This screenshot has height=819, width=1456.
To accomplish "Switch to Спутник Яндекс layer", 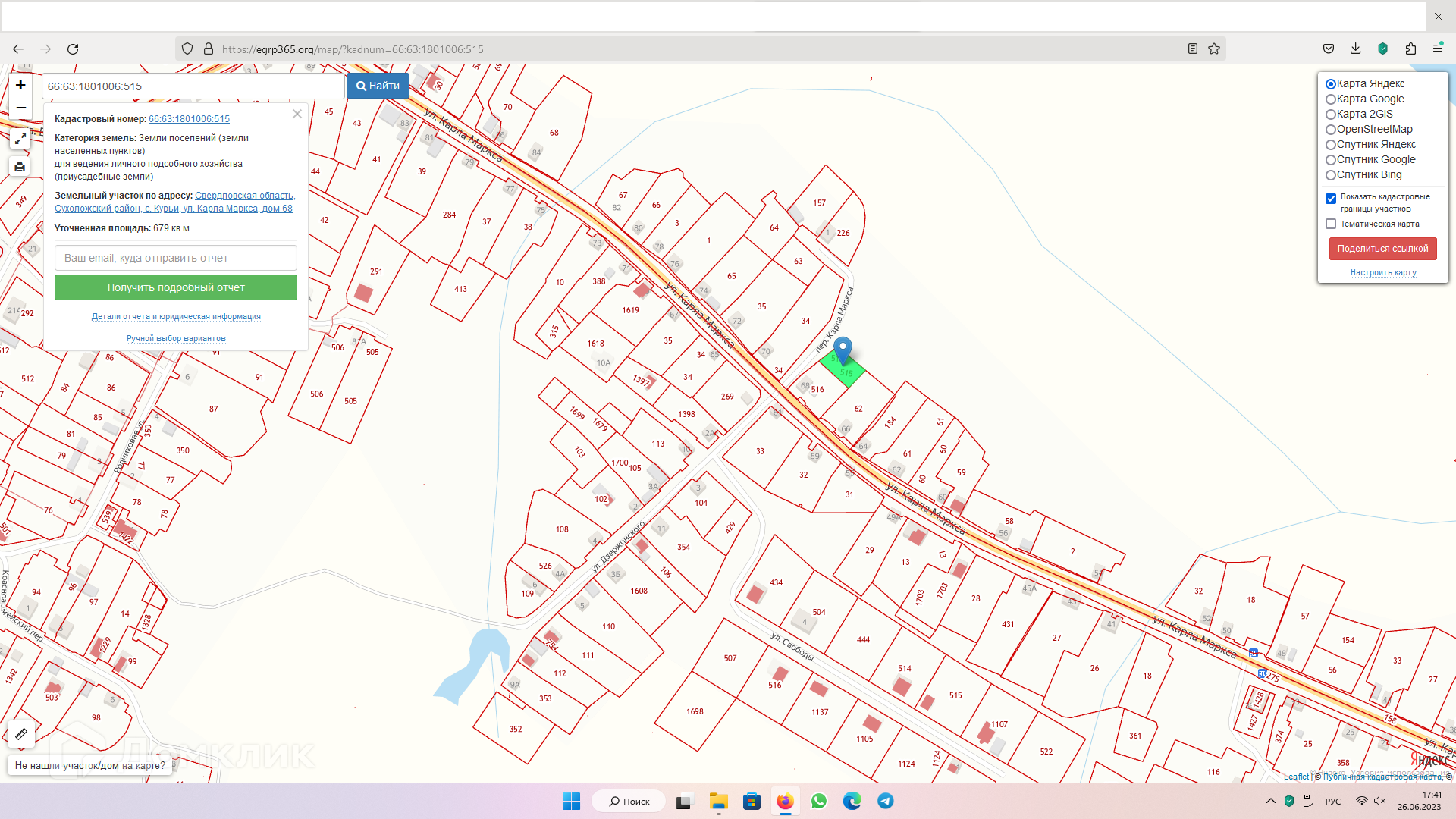I will [x=1331, y=145].
